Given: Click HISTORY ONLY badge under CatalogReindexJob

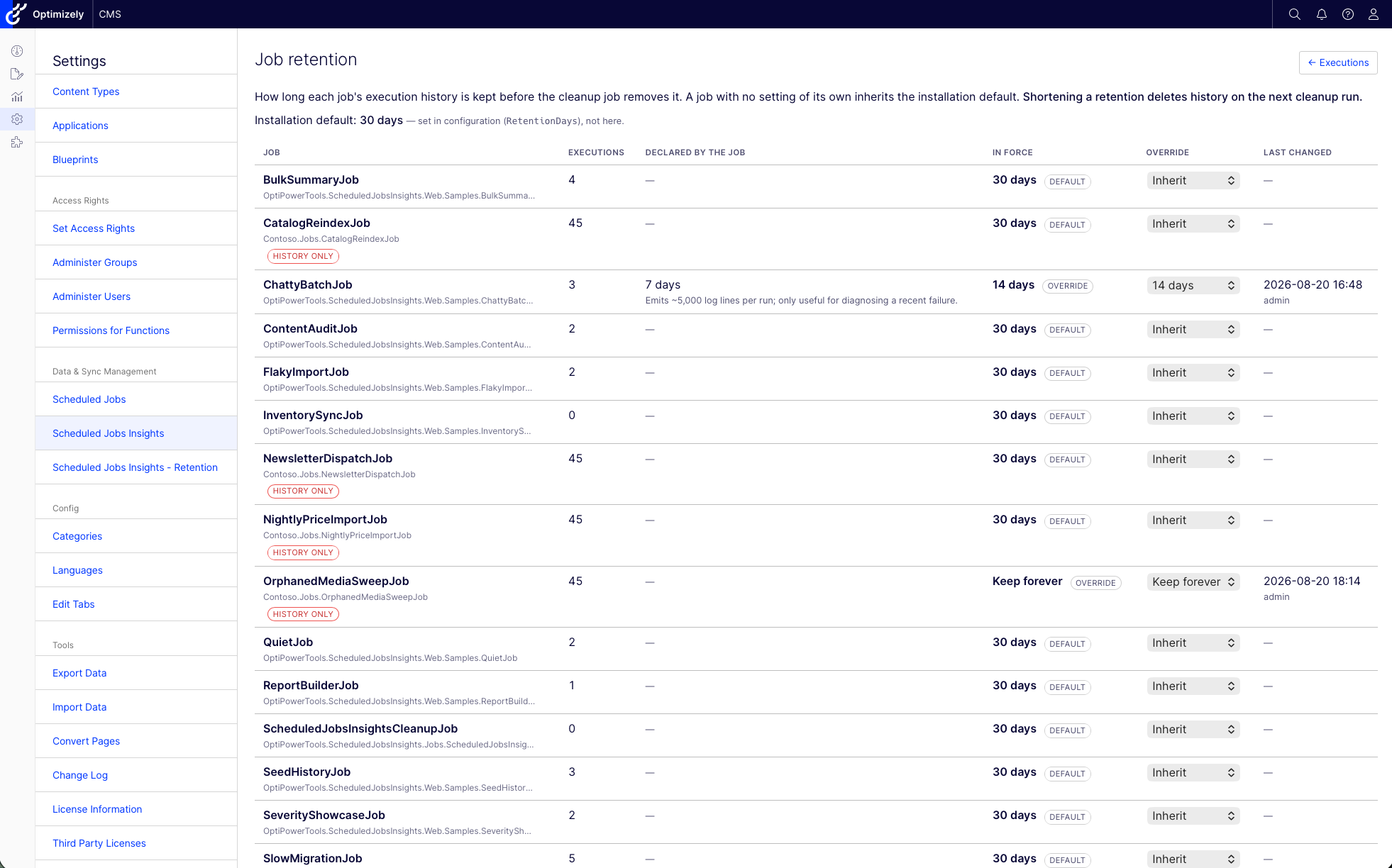Looking at the screenshot, I should (x=303, y=256).
